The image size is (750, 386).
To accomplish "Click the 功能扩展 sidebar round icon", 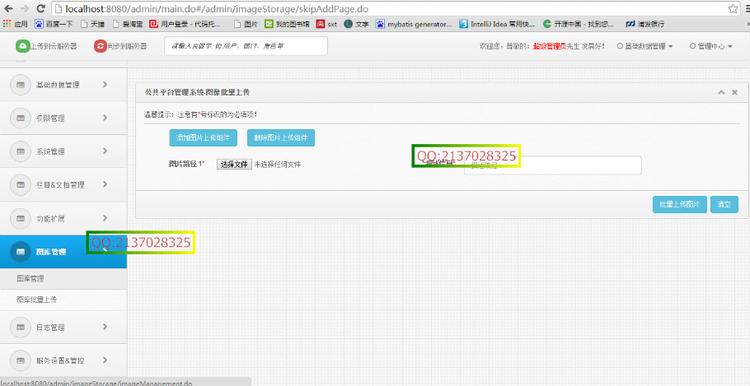I will (x=21, y=219).
